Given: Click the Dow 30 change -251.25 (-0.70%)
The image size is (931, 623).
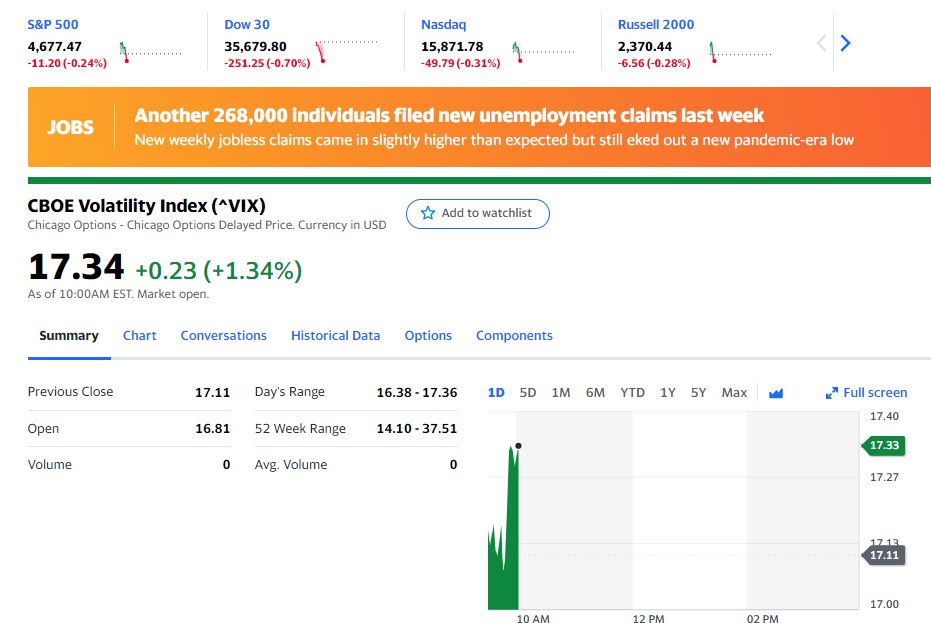Looking at the screenshot, I should pos(267,63).
